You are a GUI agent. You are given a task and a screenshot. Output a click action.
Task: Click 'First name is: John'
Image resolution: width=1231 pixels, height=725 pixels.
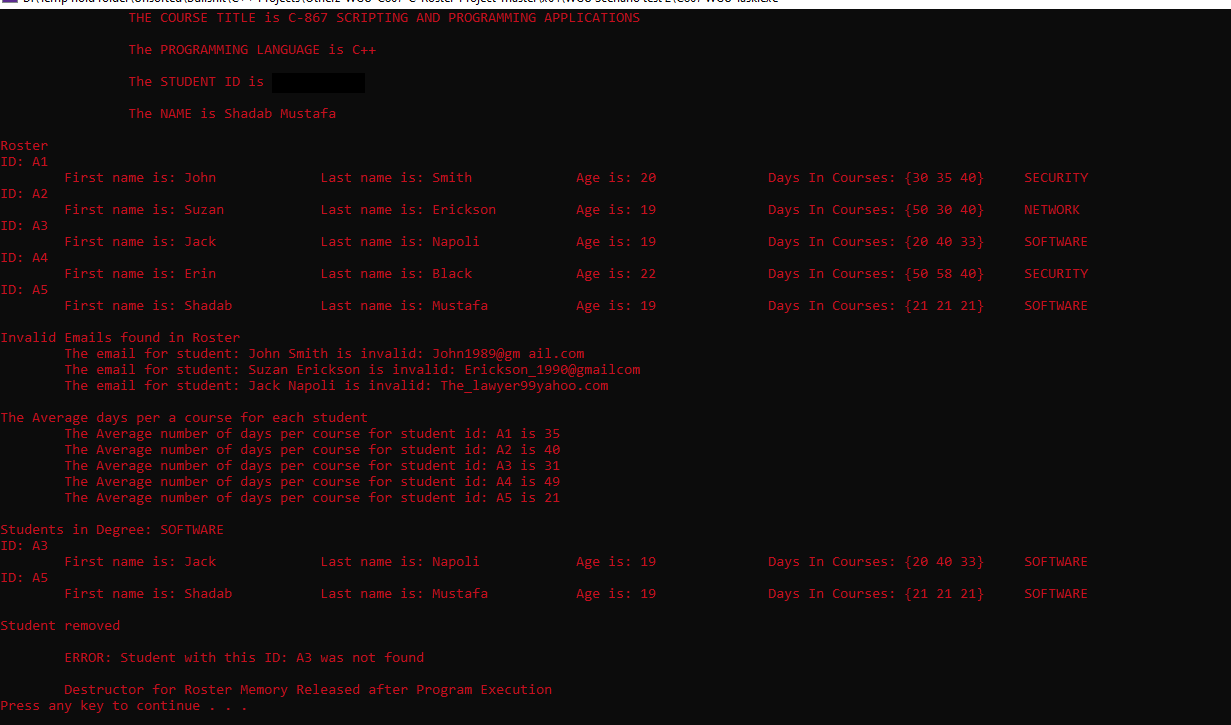pyautogui.click(x=140, y=178)
